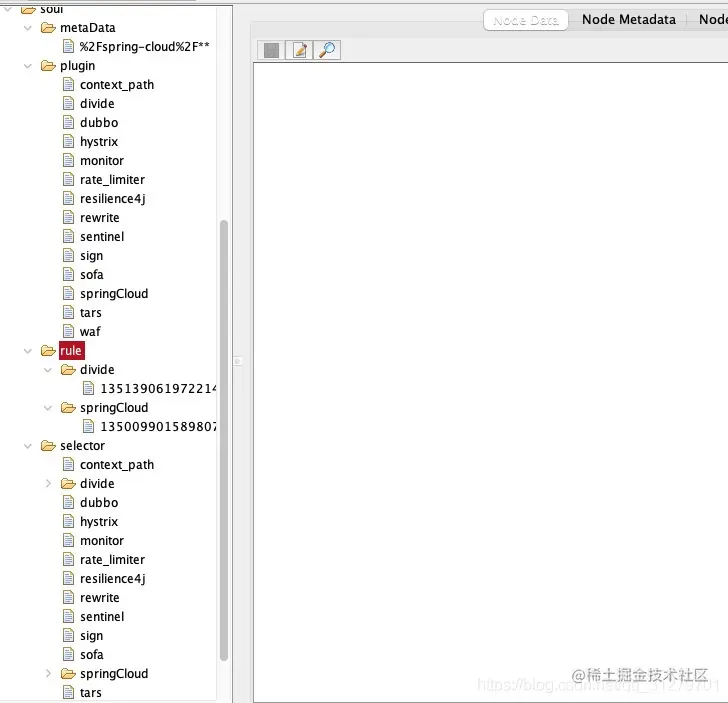Select the dubbo node under plugin

click(99, 123)
